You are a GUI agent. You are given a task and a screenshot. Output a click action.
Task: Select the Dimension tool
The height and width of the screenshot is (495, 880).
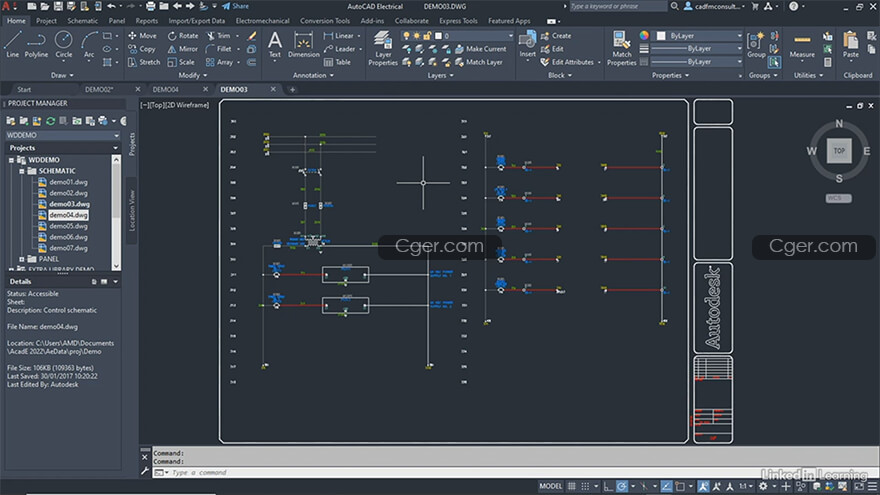click(x=304, y=45)
